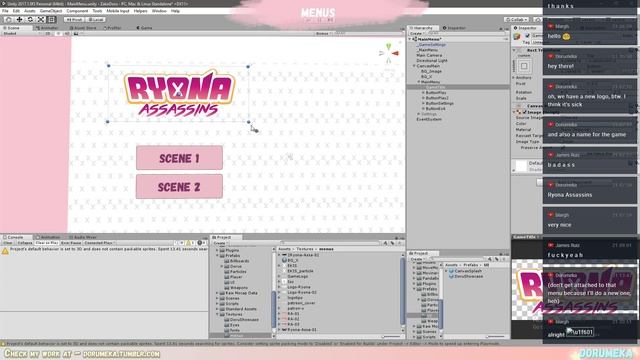The height and width of the screenshot is (360, 640).
Task: Select Directional Light in Hierarchy
Action: (432, 60)
